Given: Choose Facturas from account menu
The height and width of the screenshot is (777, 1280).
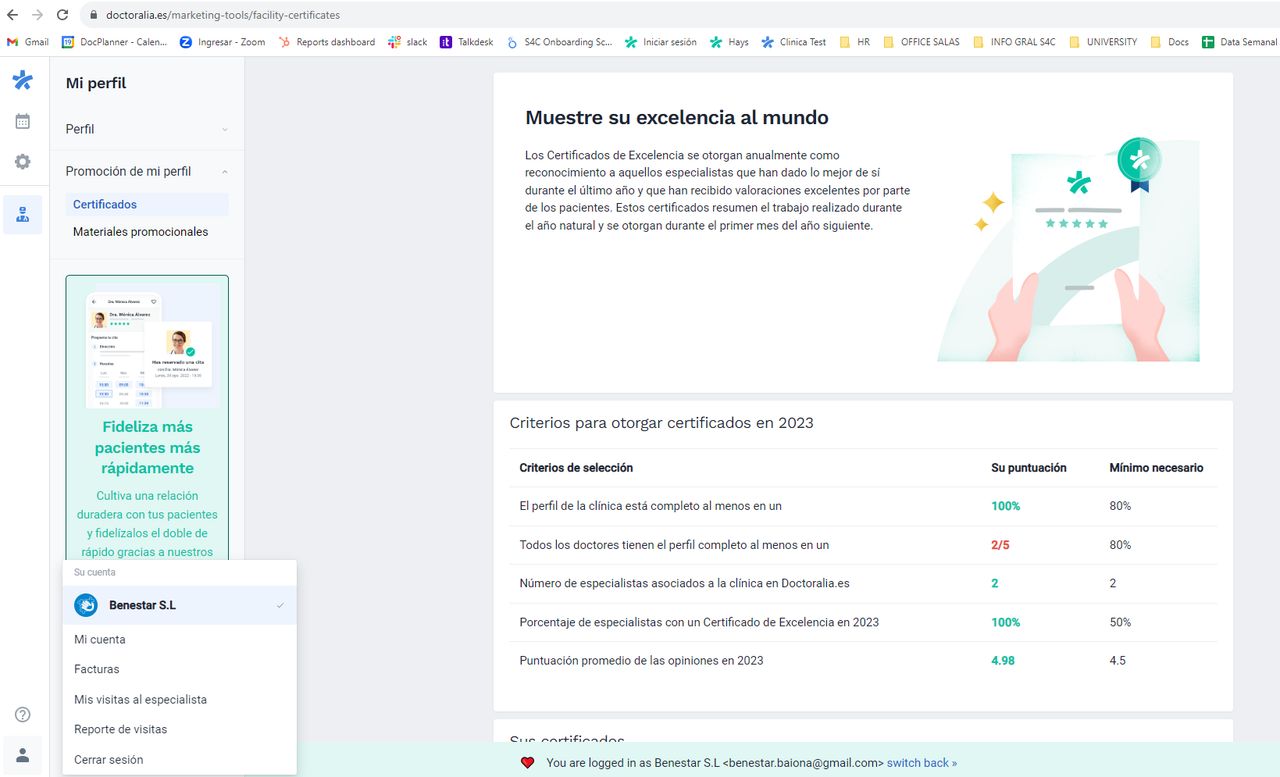Looking at the screenshot, I should click(x=97, y=669).
